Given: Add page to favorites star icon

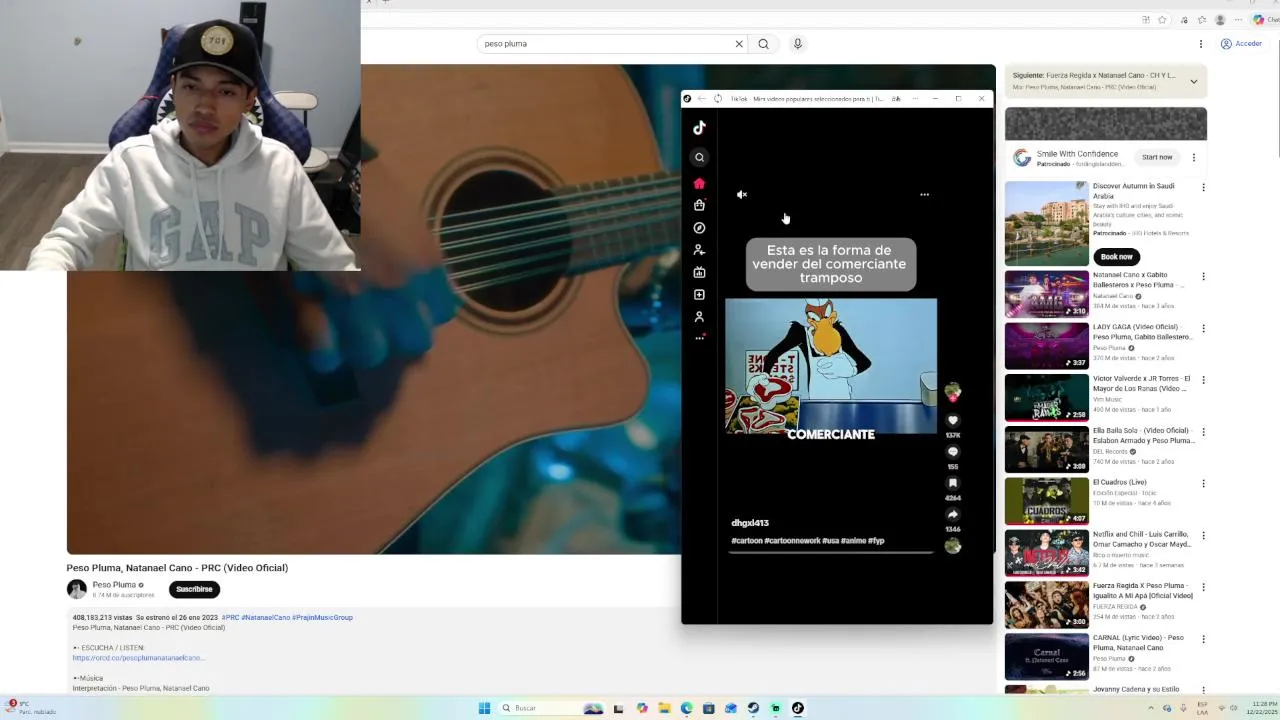Looking at the screenshot, I should coord(1162,20).
